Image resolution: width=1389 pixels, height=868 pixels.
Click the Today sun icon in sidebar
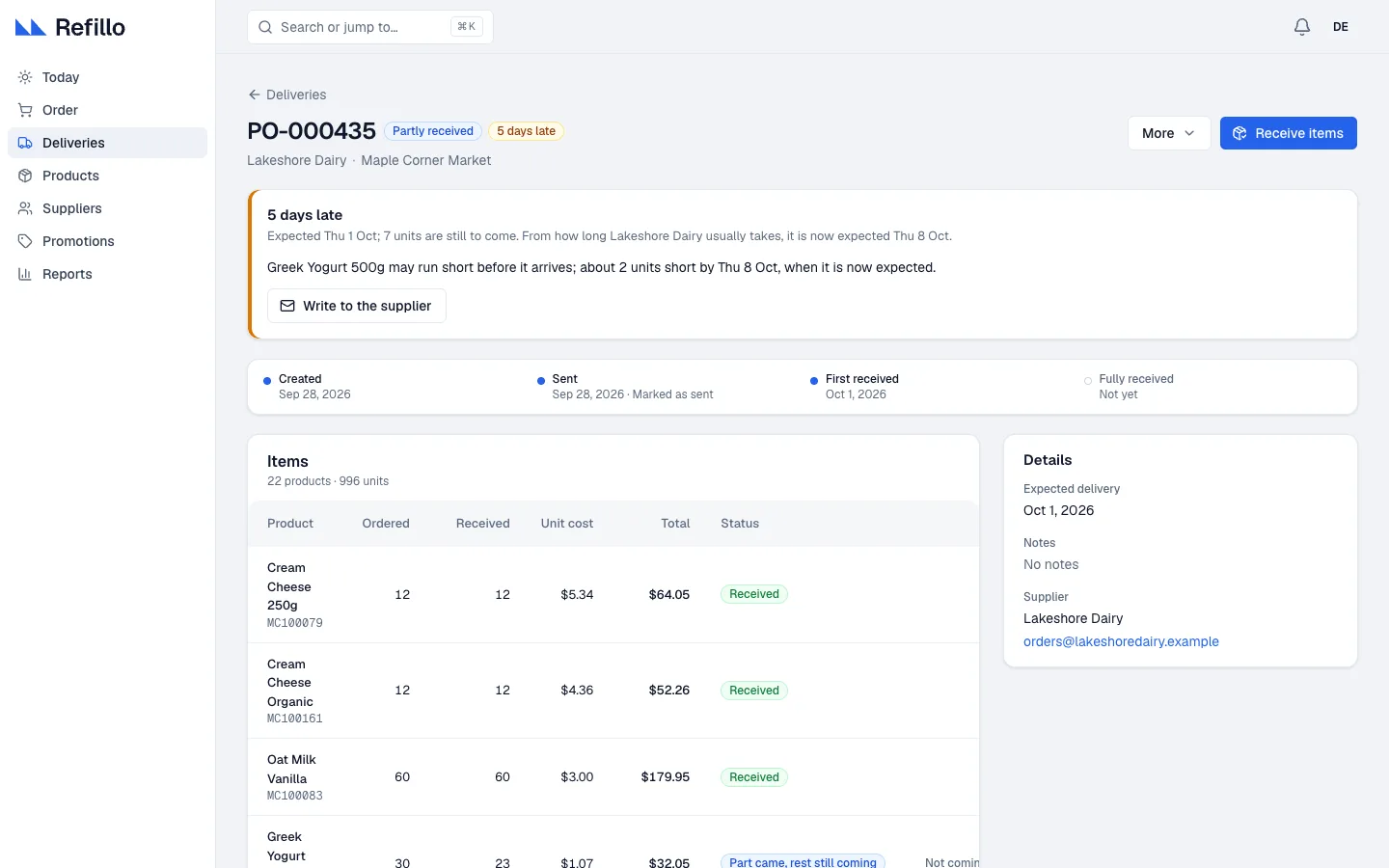click(25, 77)
